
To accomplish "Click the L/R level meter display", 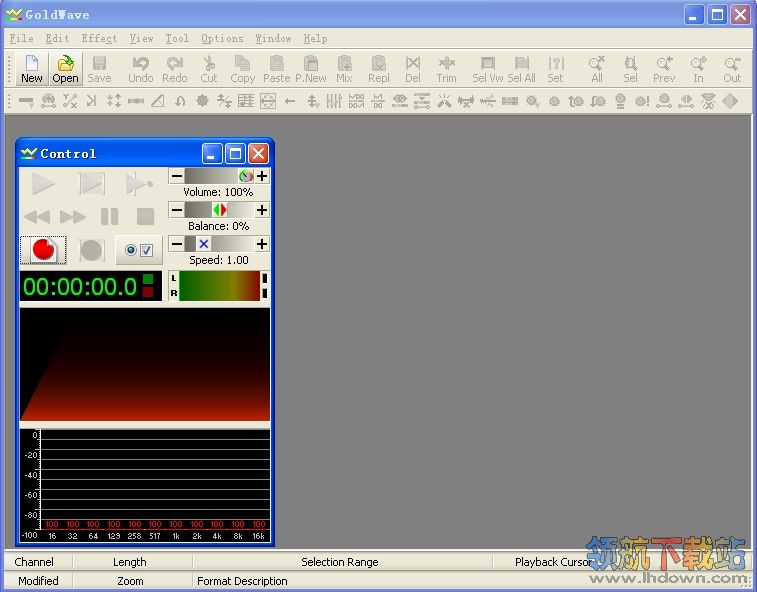I will coord(219,286).
